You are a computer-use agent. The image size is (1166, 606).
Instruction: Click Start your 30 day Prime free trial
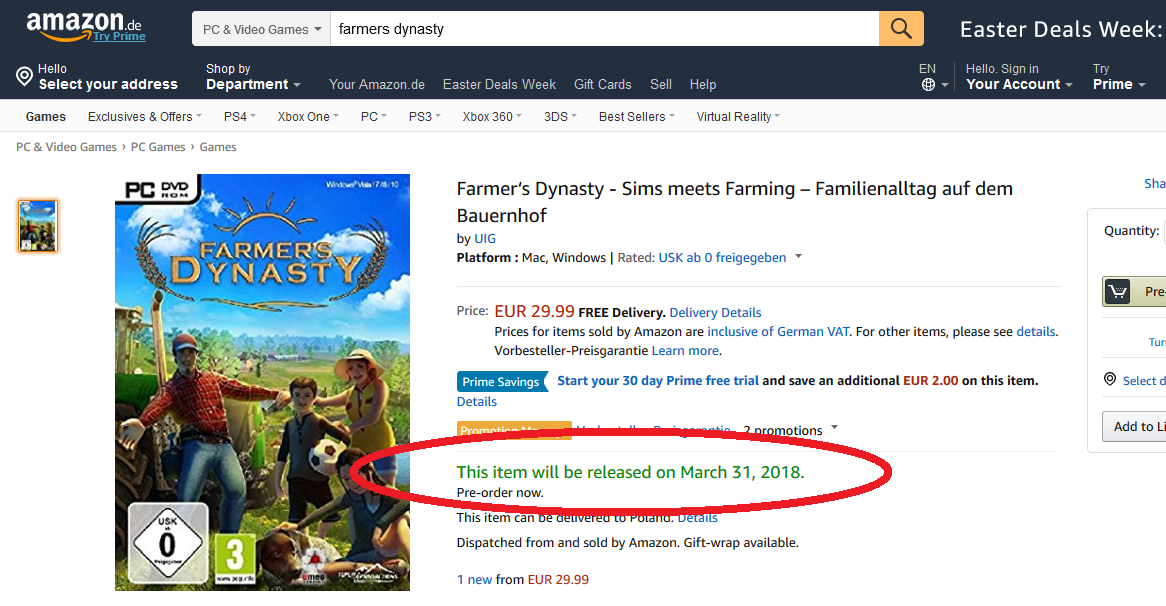[658, 381]
